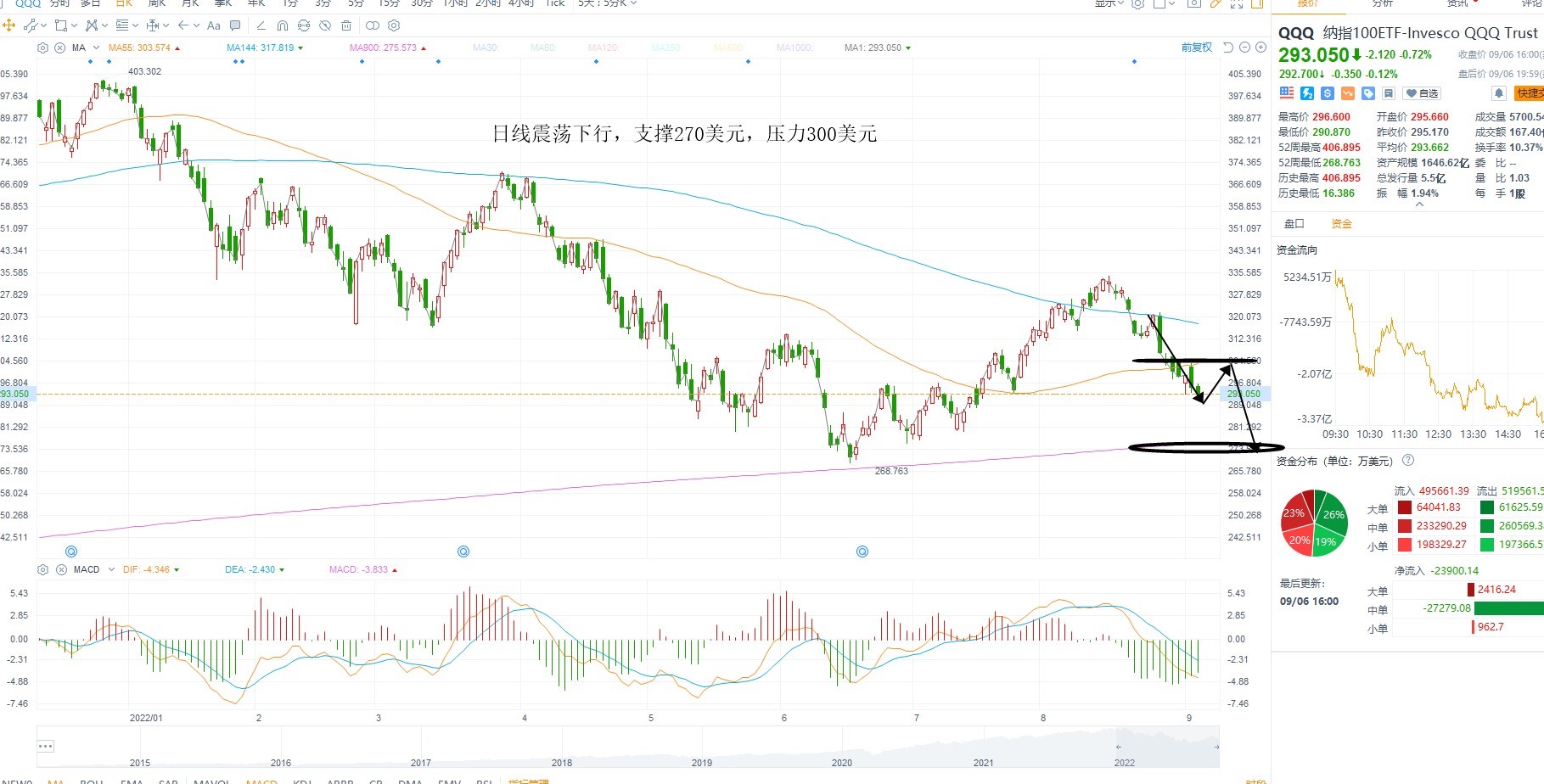Delete drawings with the trash icon
This screenshot has height=784, width=1544.
point(346,25)
